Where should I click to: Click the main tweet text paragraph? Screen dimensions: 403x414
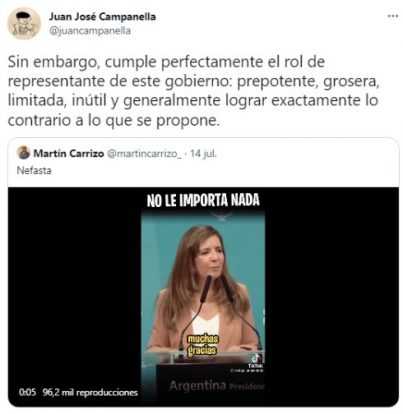coord(193,91)
